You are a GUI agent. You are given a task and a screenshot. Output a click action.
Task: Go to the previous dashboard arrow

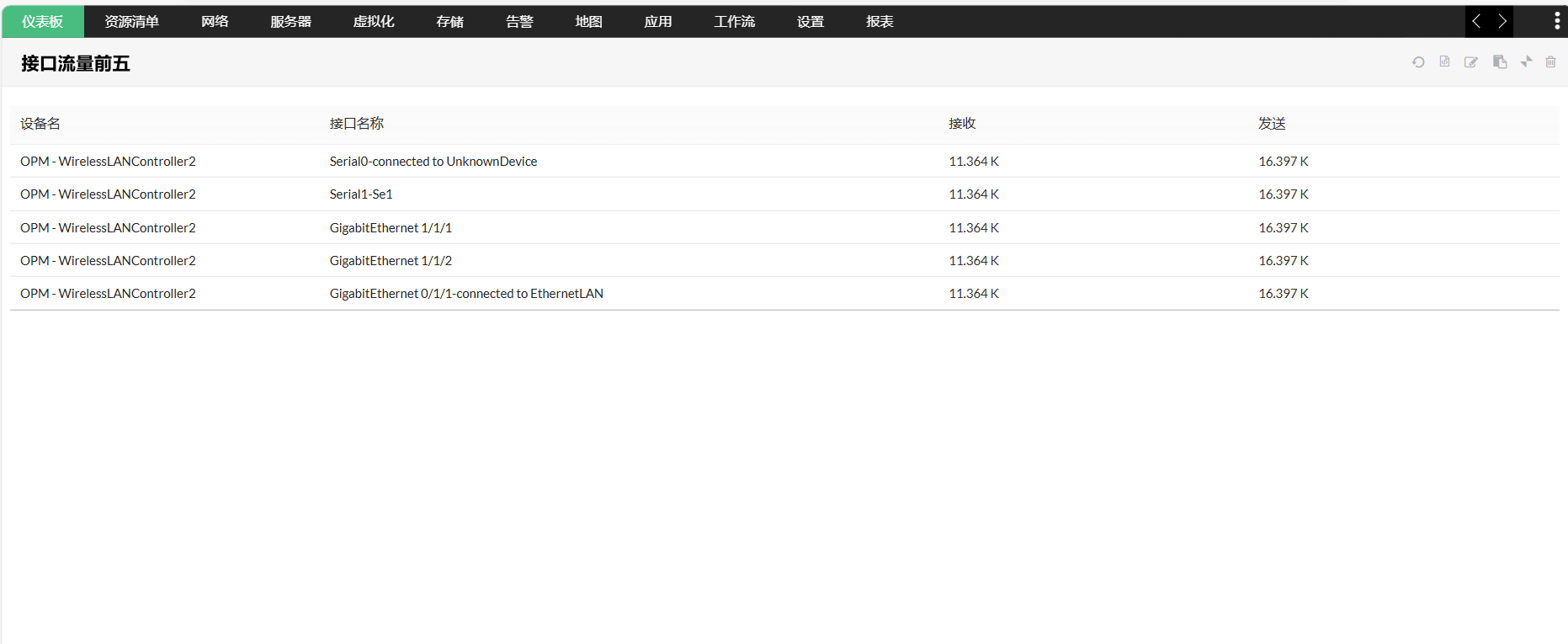pyautogui.click(x=1477, y=21)
